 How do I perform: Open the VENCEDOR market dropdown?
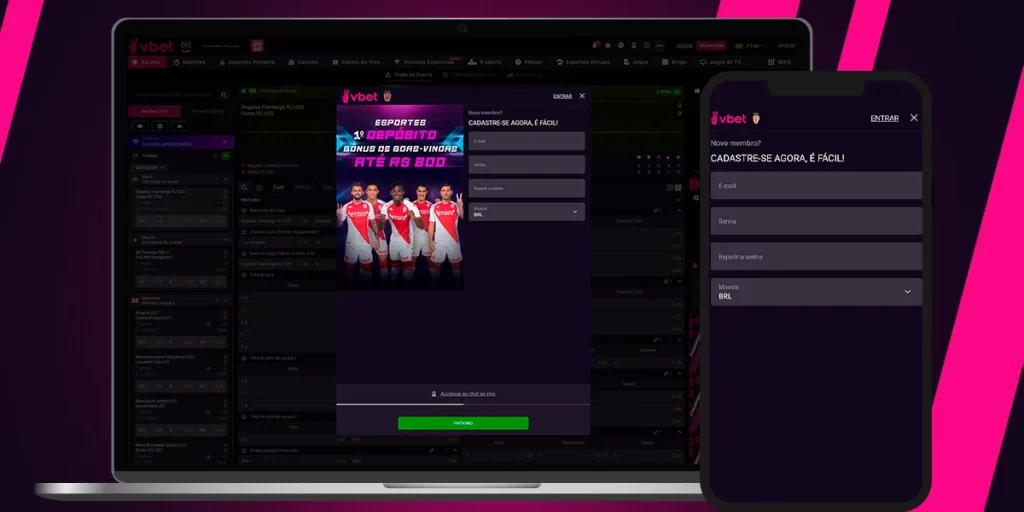pos(149,168)
